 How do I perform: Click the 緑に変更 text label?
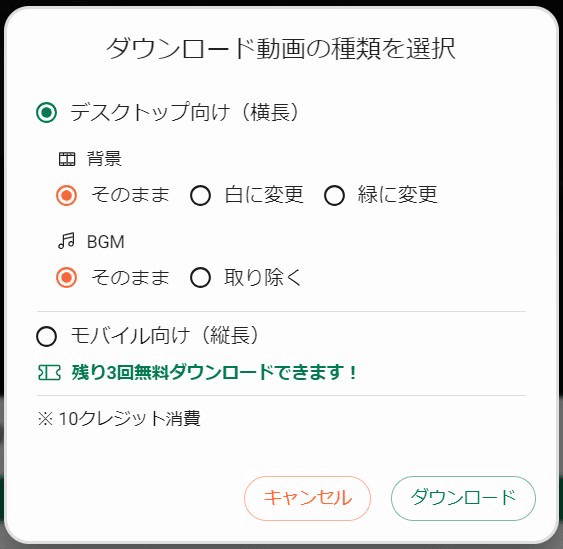pos(397,195)
